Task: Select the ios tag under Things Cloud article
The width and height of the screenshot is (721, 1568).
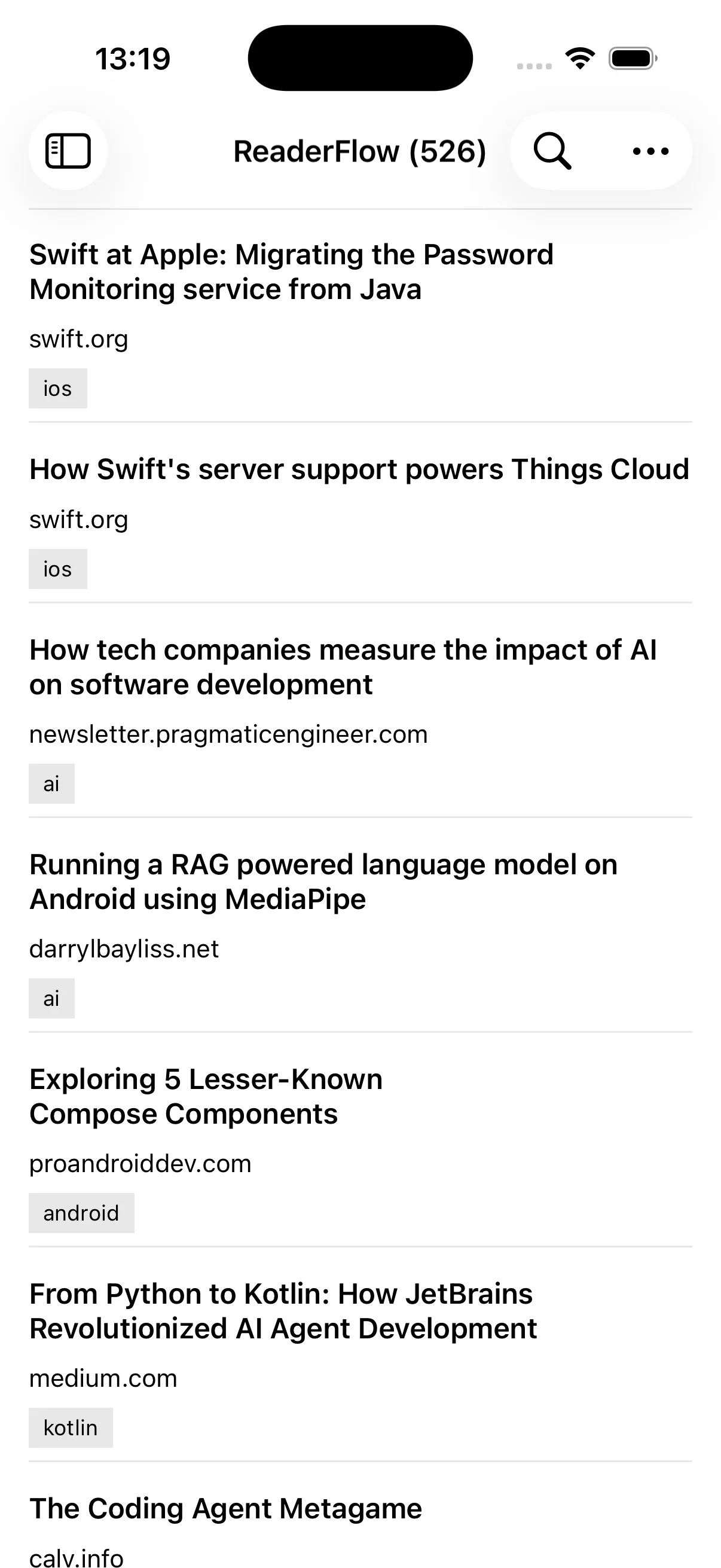Action: tap(58, 569)
